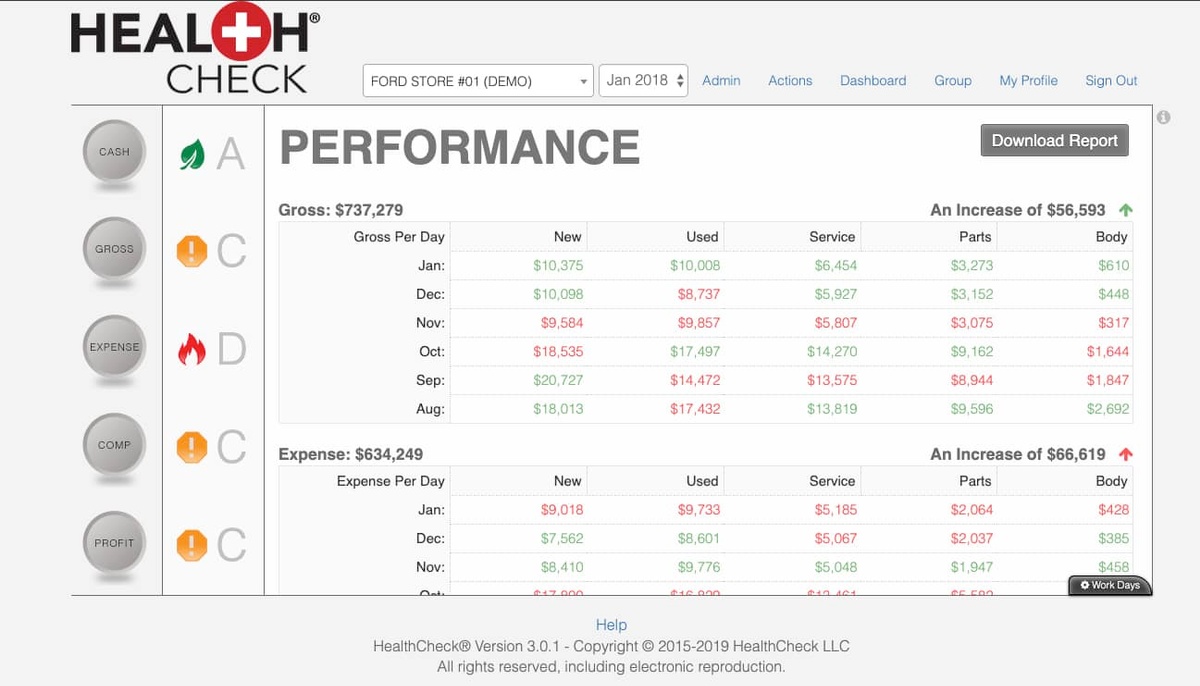Click the info icon at top right
Screen dimensions: 1200x686
(x=1163, y=117)
